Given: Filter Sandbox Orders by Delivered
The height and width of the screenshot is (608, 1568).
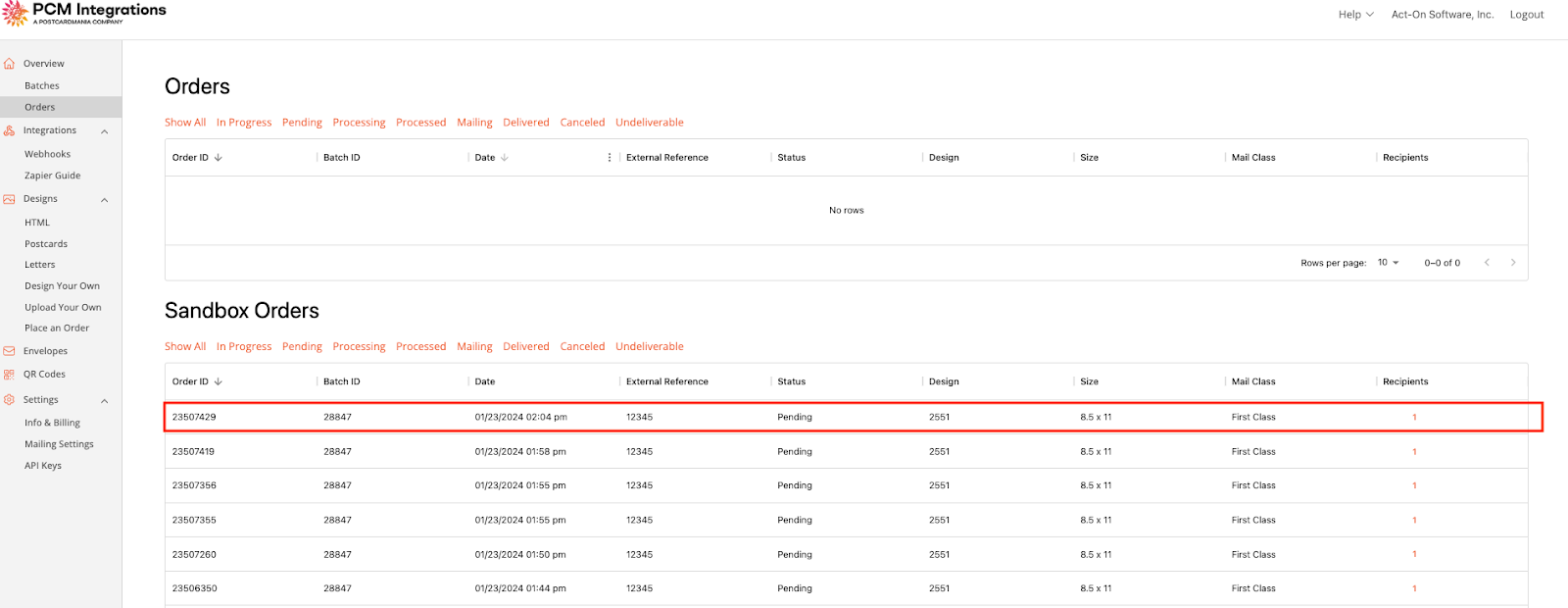Looking at the screenshot, I should pos(526,347).
